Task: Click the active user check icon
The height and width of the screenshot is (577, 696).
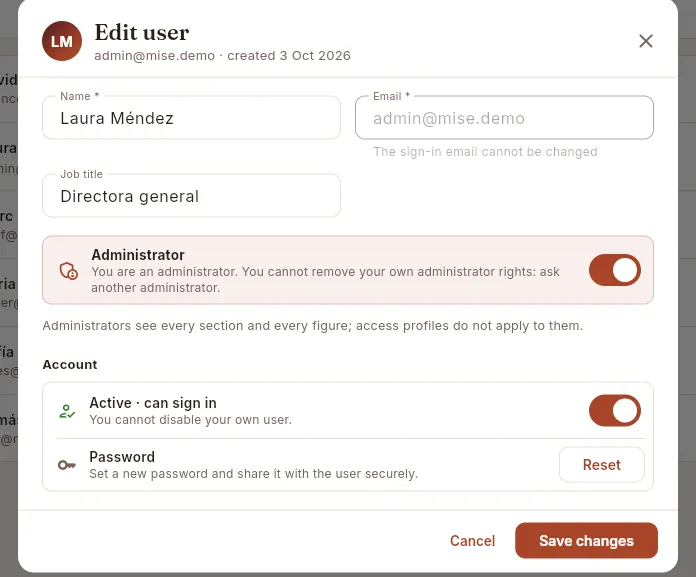Action: click(x=67, y=411)
